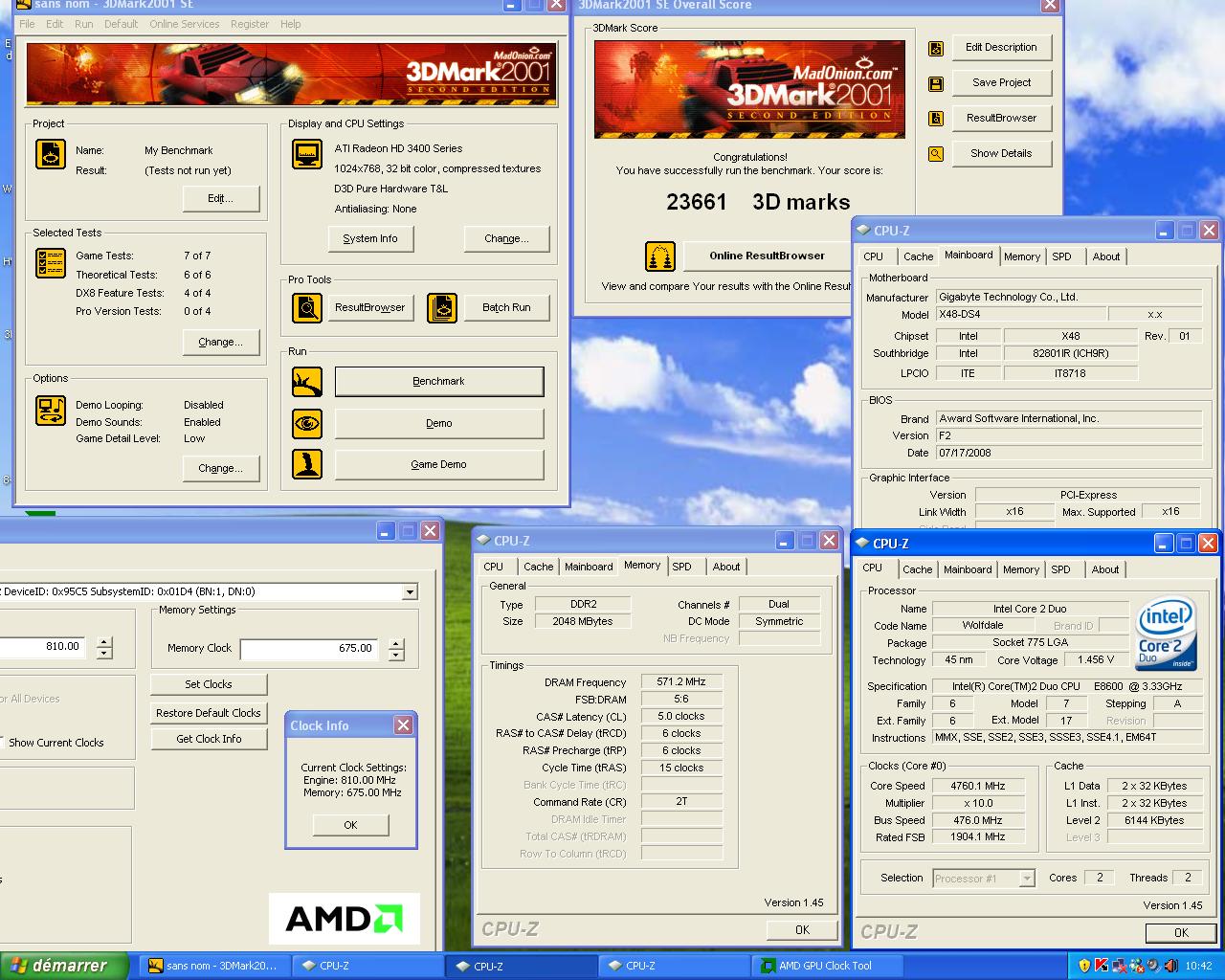Open the Online Services menu
Image resolution: width=1225 pixels, height=980 pixels.
[x=184, y=24]
